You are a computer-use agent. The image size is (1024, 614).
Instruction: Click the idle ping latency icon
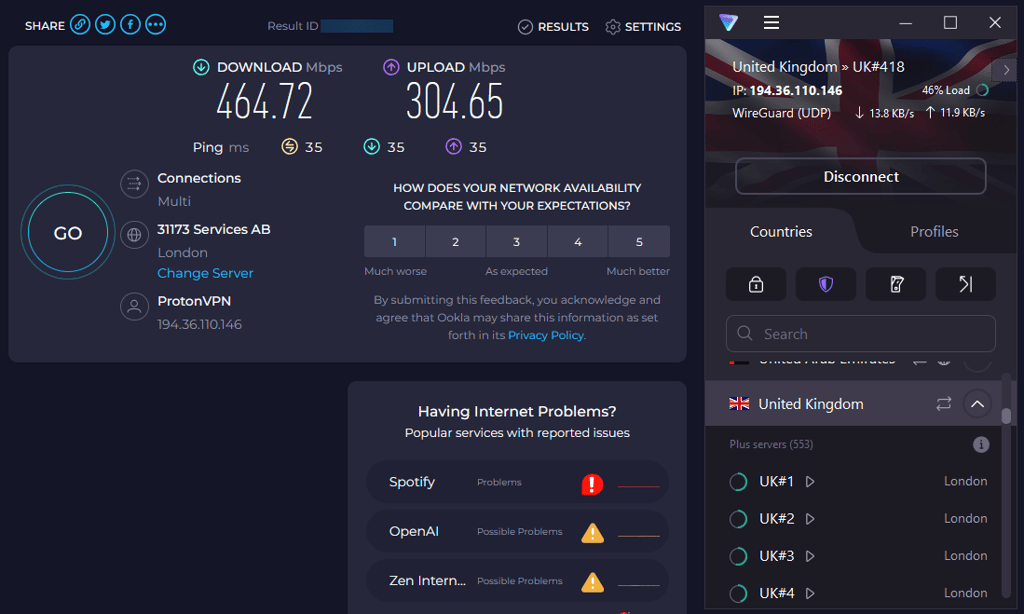click(x=289, y=146)
